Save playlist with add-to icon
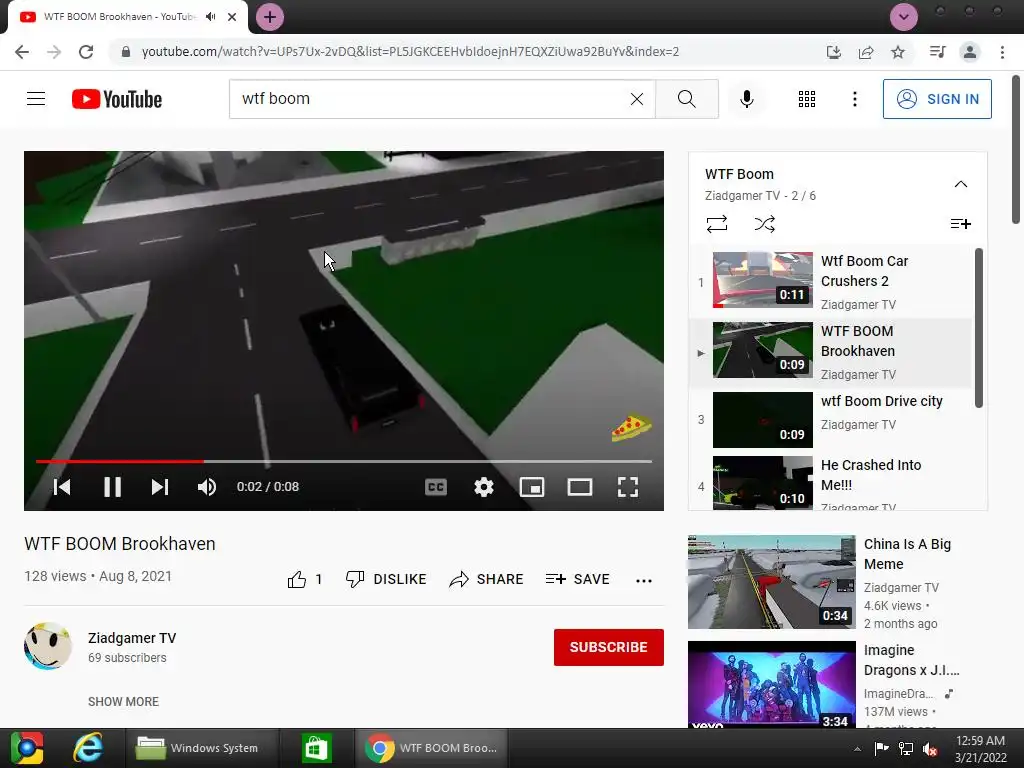The width and height of the screenshot is (1024, 768). click(961, 224)
